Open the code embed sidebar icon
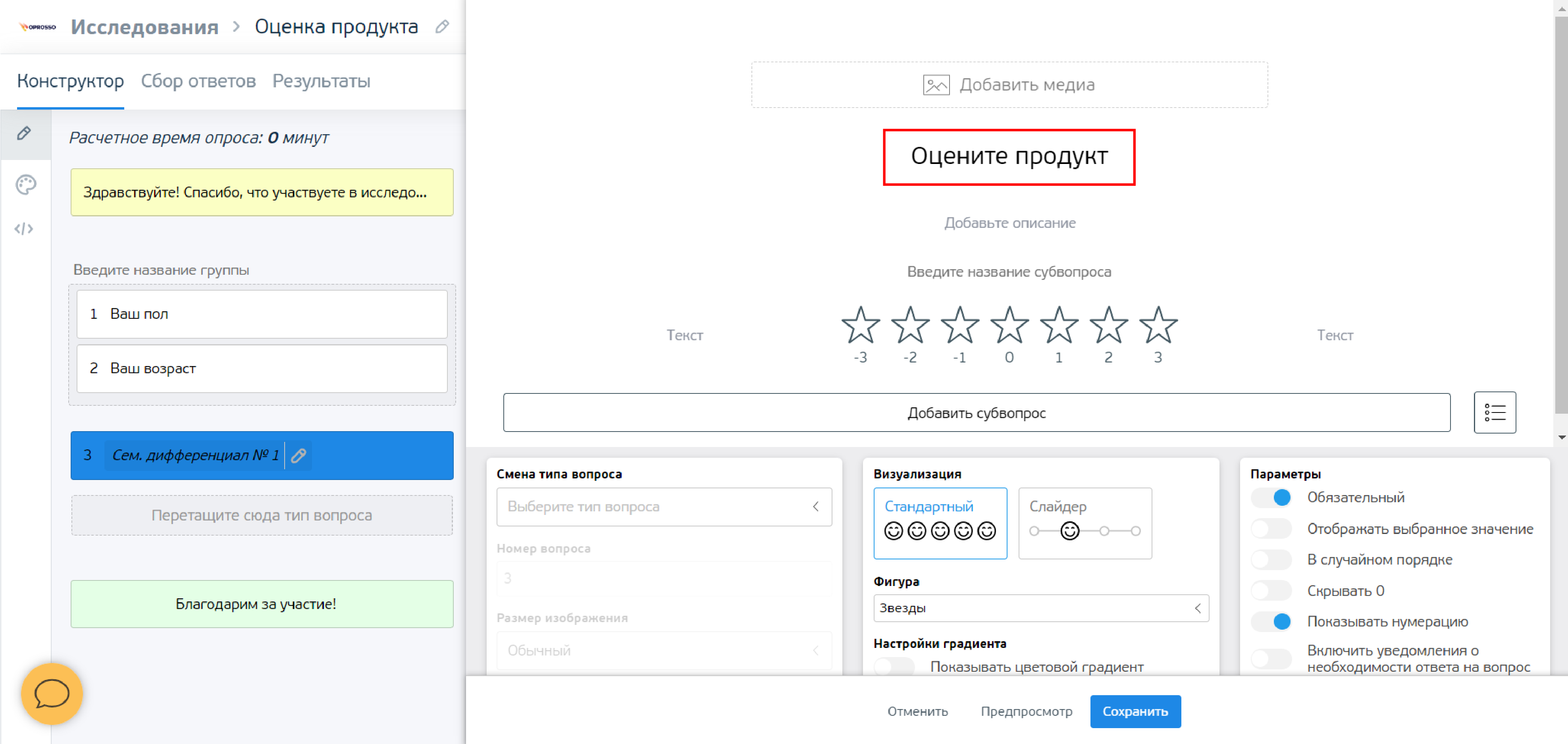1568x744 pixels. tap(24, 229)
